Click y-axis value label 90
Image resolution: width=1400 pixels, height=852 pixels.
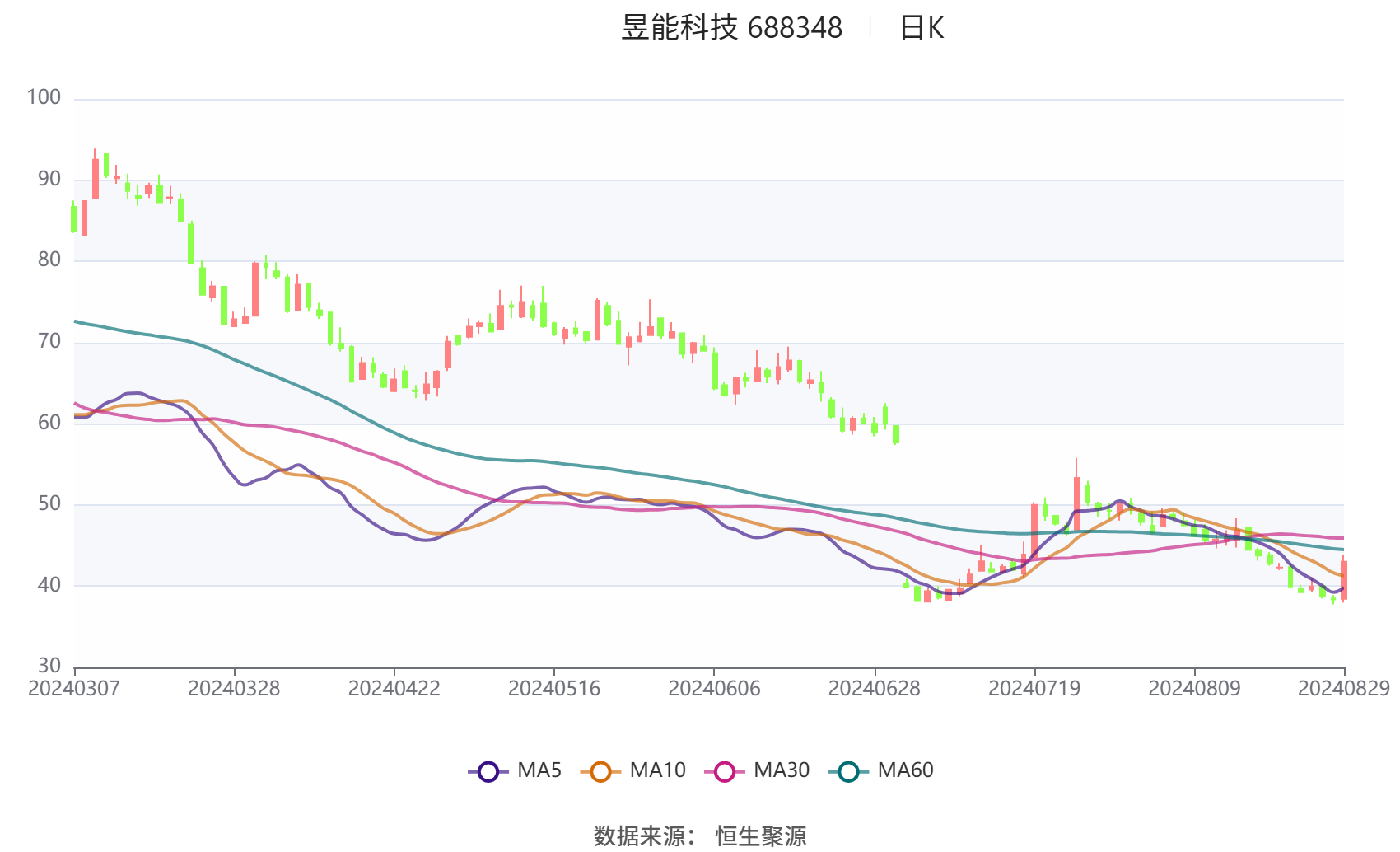(x=49, y=179)
